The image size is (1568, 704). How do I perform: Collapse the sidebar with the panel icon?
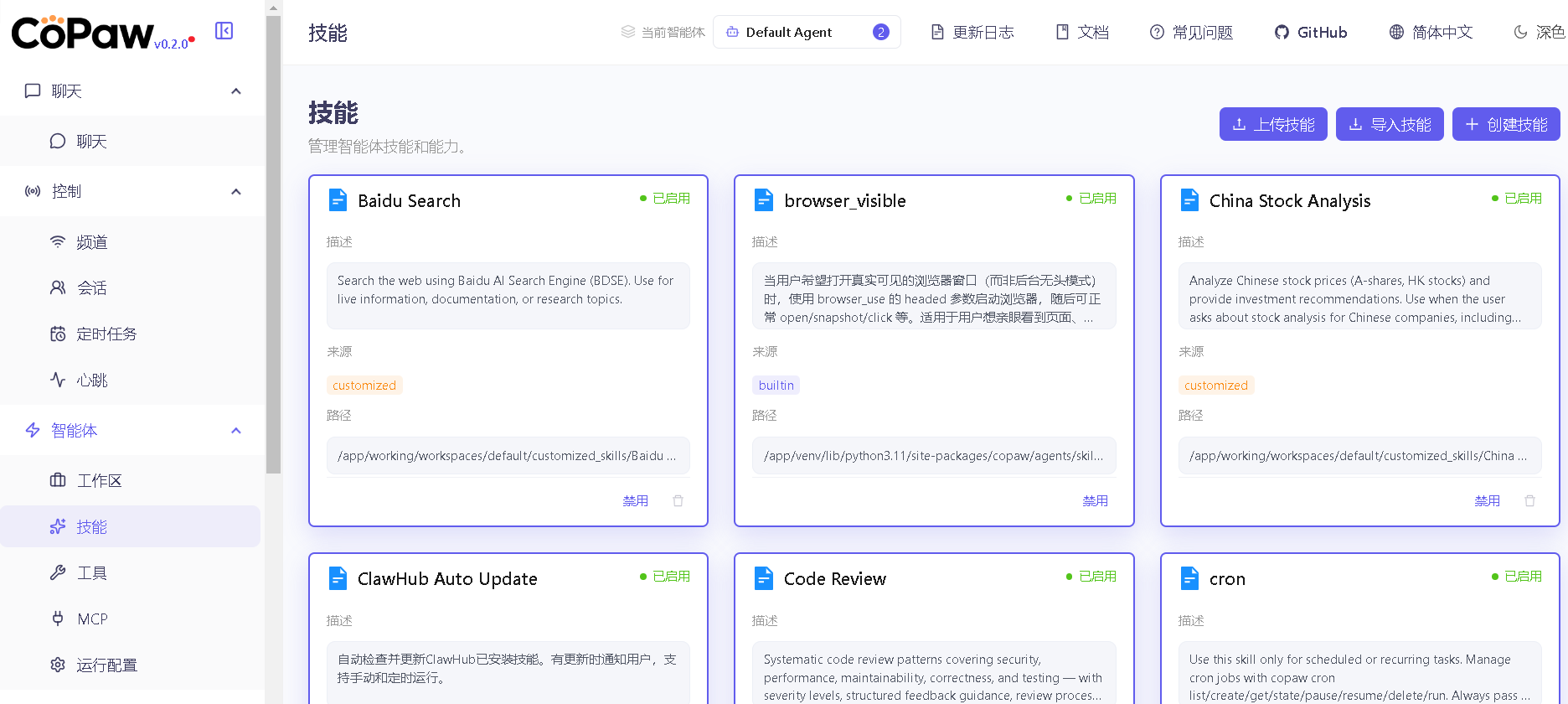point(224,31)
